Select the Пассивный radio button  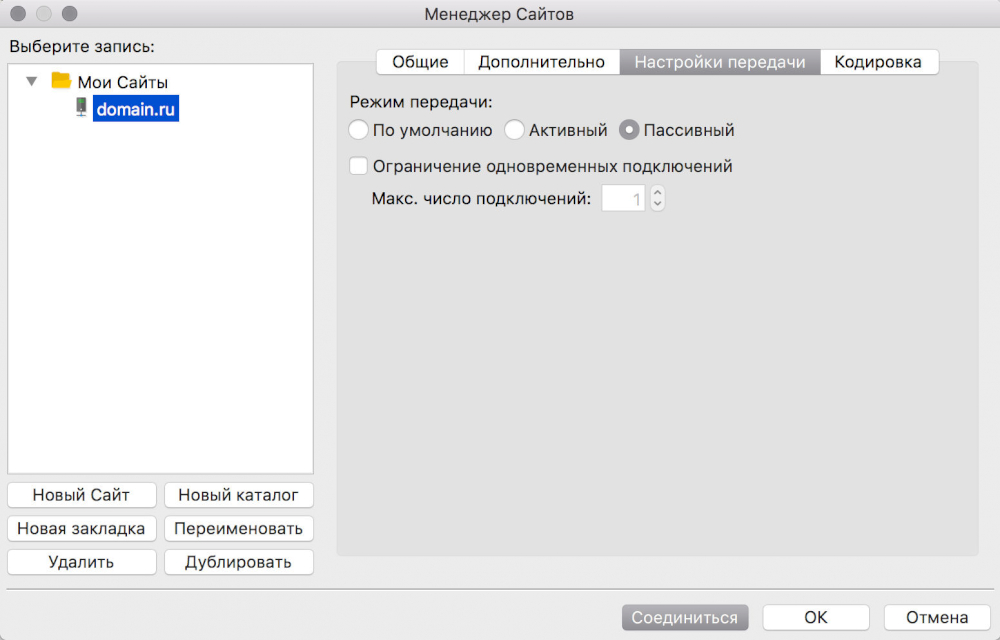(x=629, y=130)
